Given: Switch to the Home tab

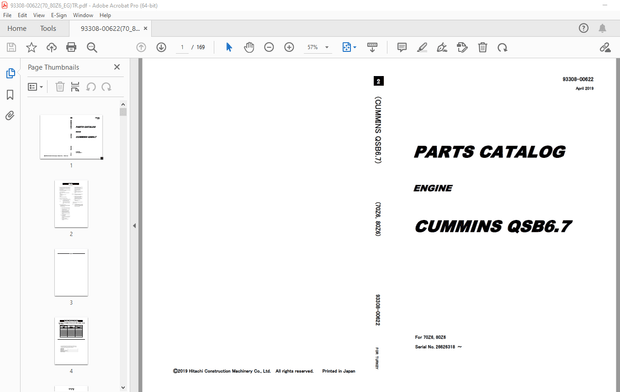Looking at the screenshot, I should point(17,28).
